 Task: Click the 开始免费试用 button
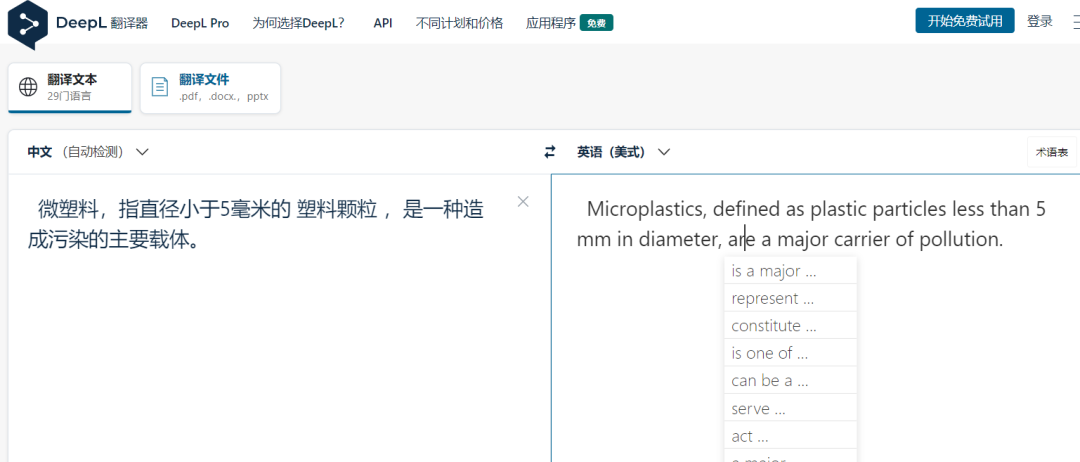click(x=964, y=21)
